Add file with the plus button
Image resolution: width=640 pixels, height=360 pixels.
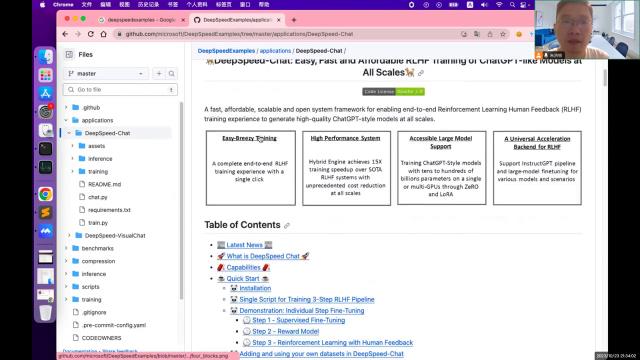click(159, 73)
